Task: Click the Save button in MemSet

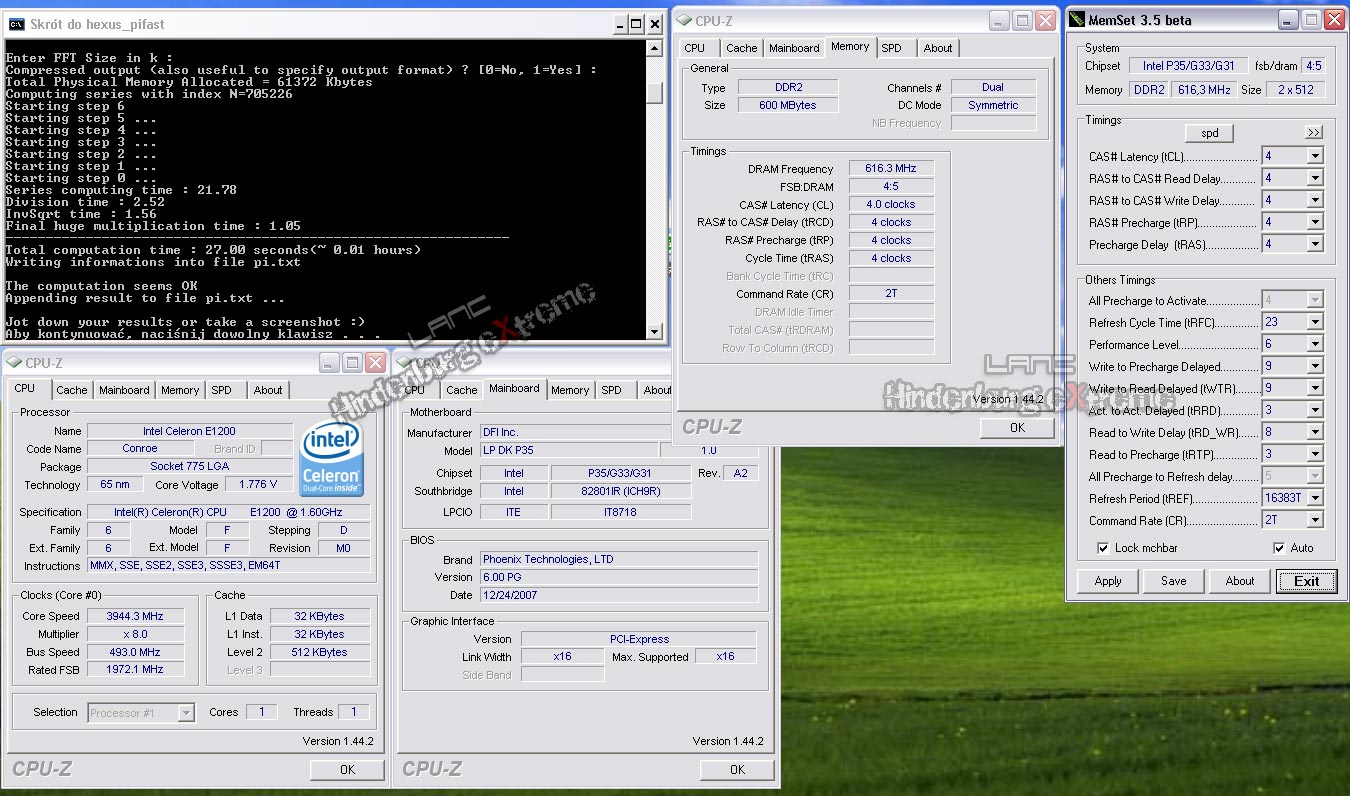Action: (1174, 581)
